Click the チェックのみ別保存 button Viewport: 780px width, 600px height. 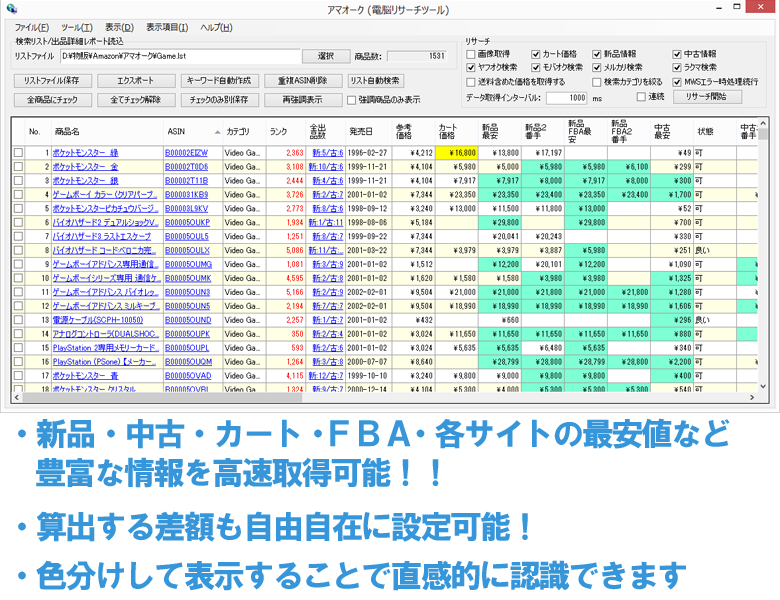[219, 100]
